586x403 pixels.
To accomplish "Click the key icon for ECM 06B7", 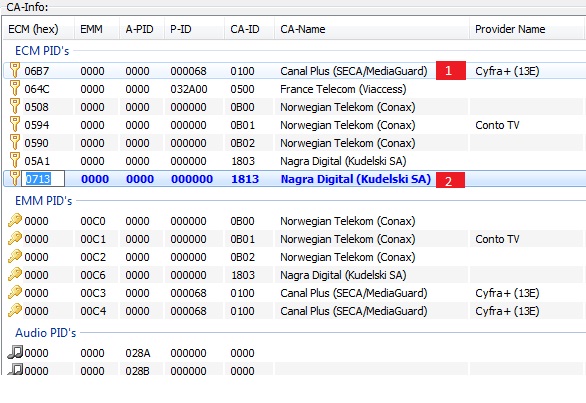I will [15, 71].
